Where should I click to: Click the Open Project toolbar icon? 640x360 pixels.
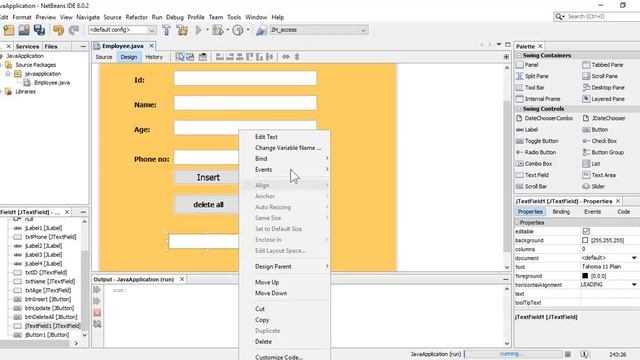[24, 30]
